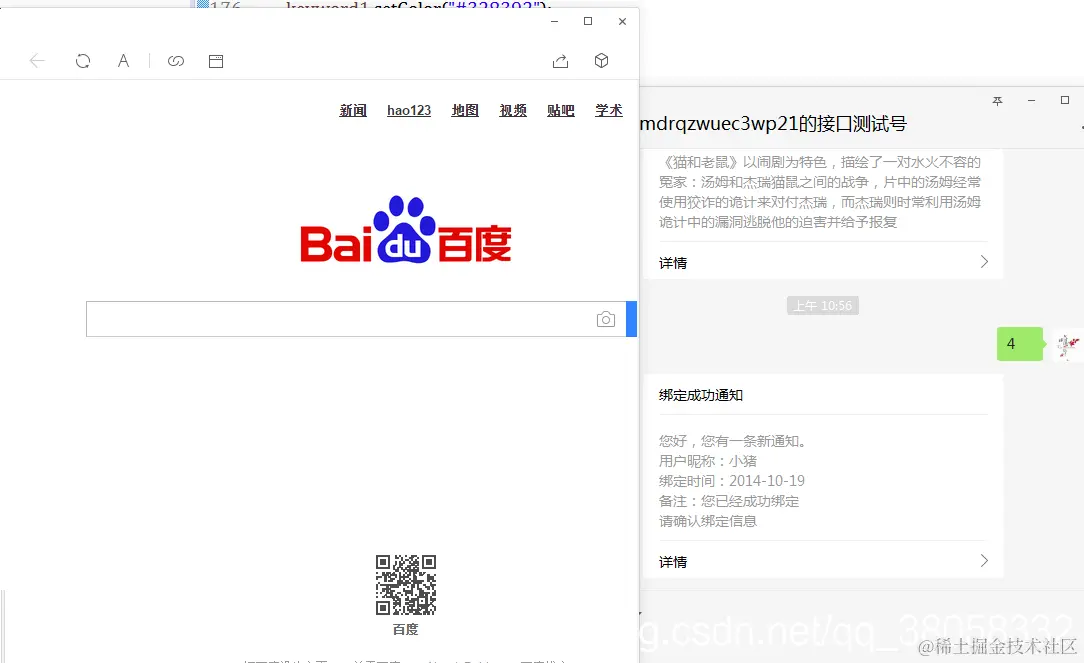Click the 绑定时间：2014-10-19 line
The width and height of the screenshot is (1084, 663).
pyautogui.click(x=731, y=480)
